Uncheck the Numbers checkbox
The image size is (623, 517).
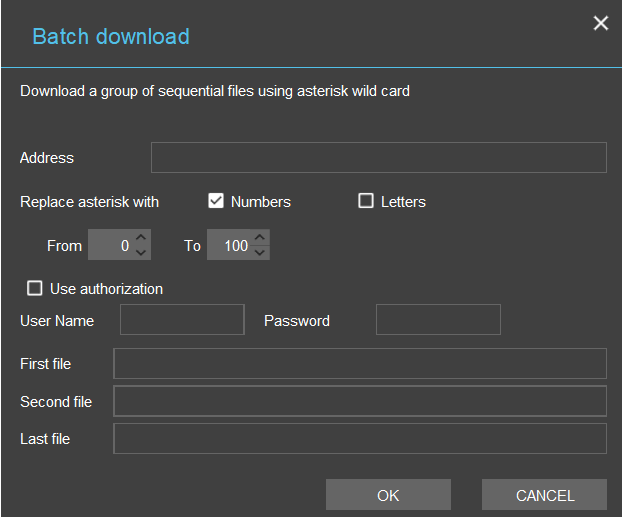[x=216, y=201]
